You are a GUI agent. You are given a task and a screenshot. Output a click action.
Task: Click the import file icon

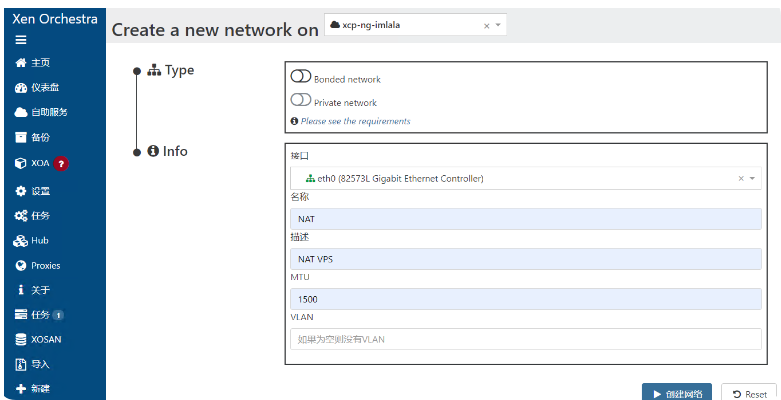point(20,365)
